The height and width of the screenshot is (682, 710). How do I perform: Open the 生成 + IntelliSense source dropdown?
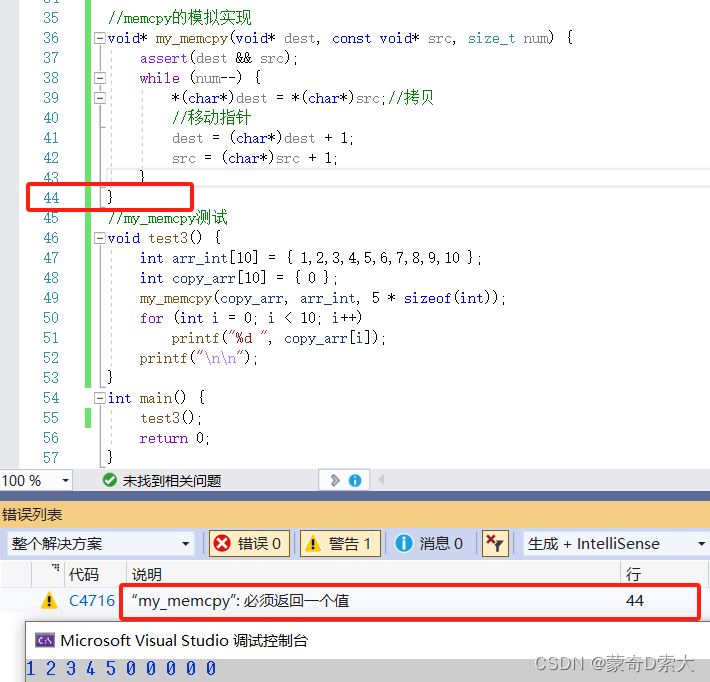[x=614, y=543]
